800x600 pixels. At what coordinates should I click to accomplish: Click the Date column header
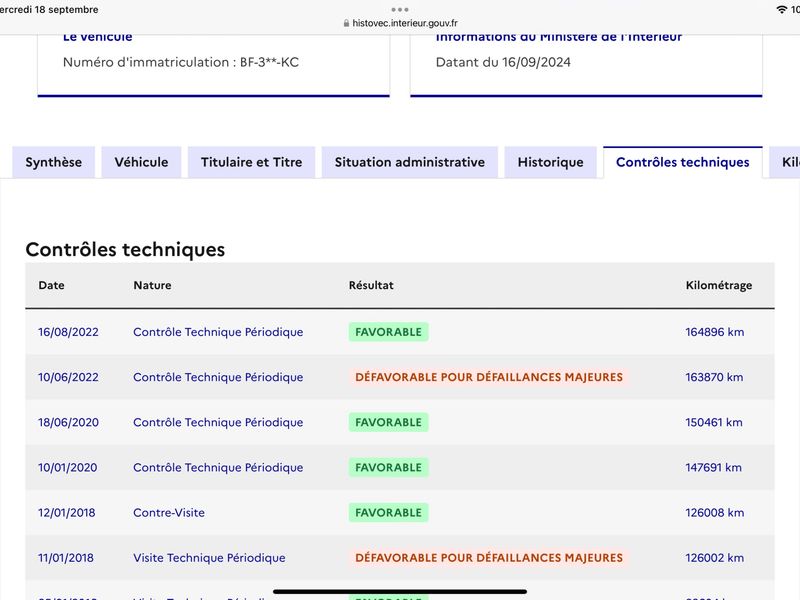pos(52,285)
